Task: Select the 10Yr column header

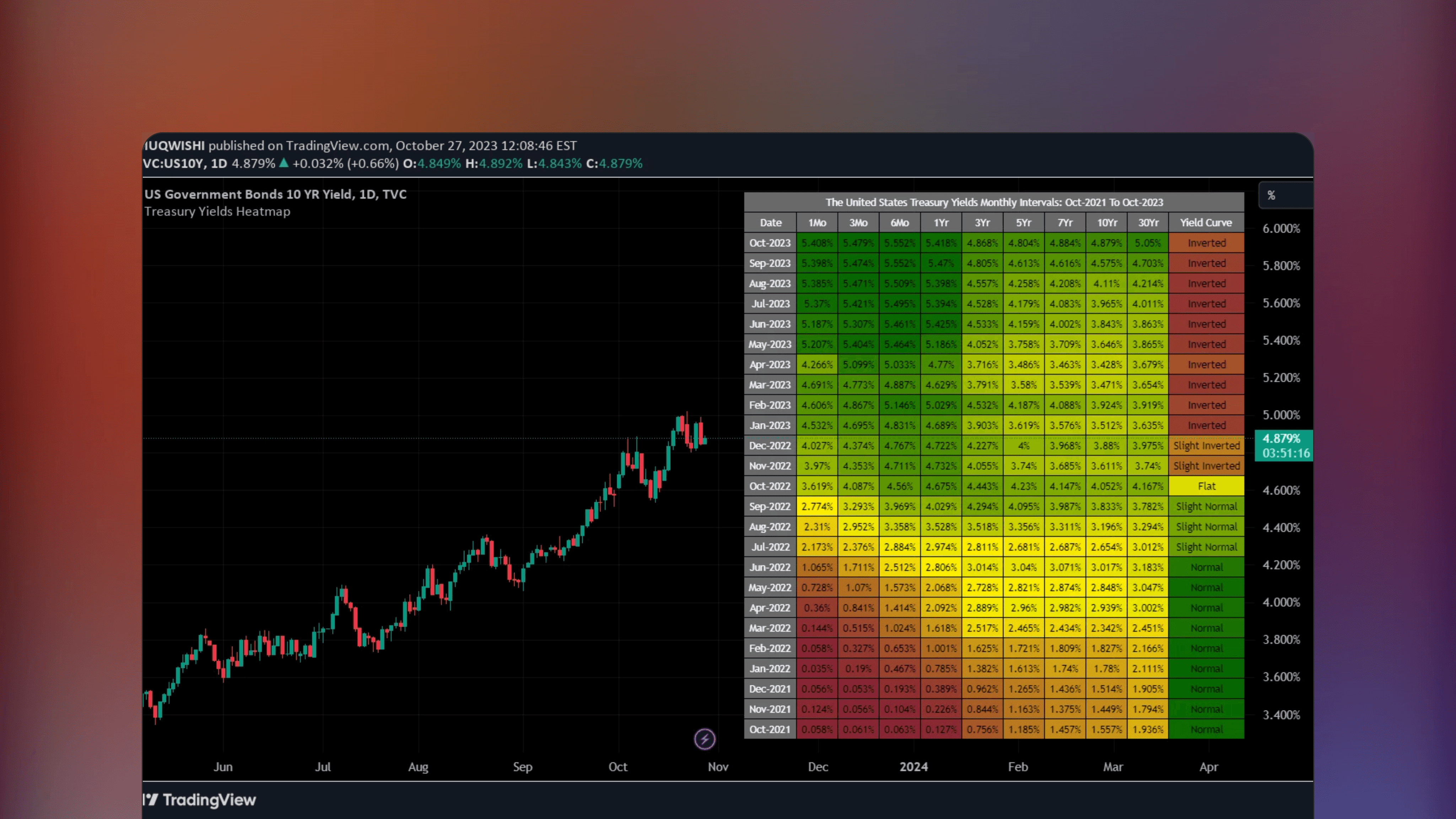Action: pyautogui.click(x=1106, y=222)
